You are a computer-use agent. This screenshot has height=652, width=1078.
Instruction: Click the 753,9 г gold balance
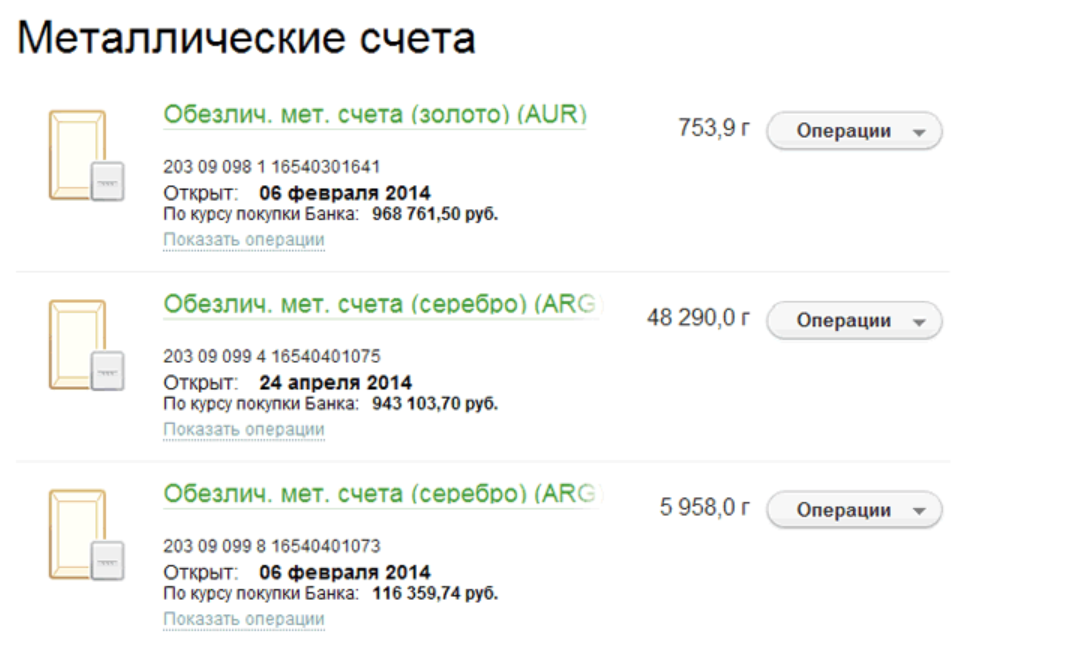713,129
